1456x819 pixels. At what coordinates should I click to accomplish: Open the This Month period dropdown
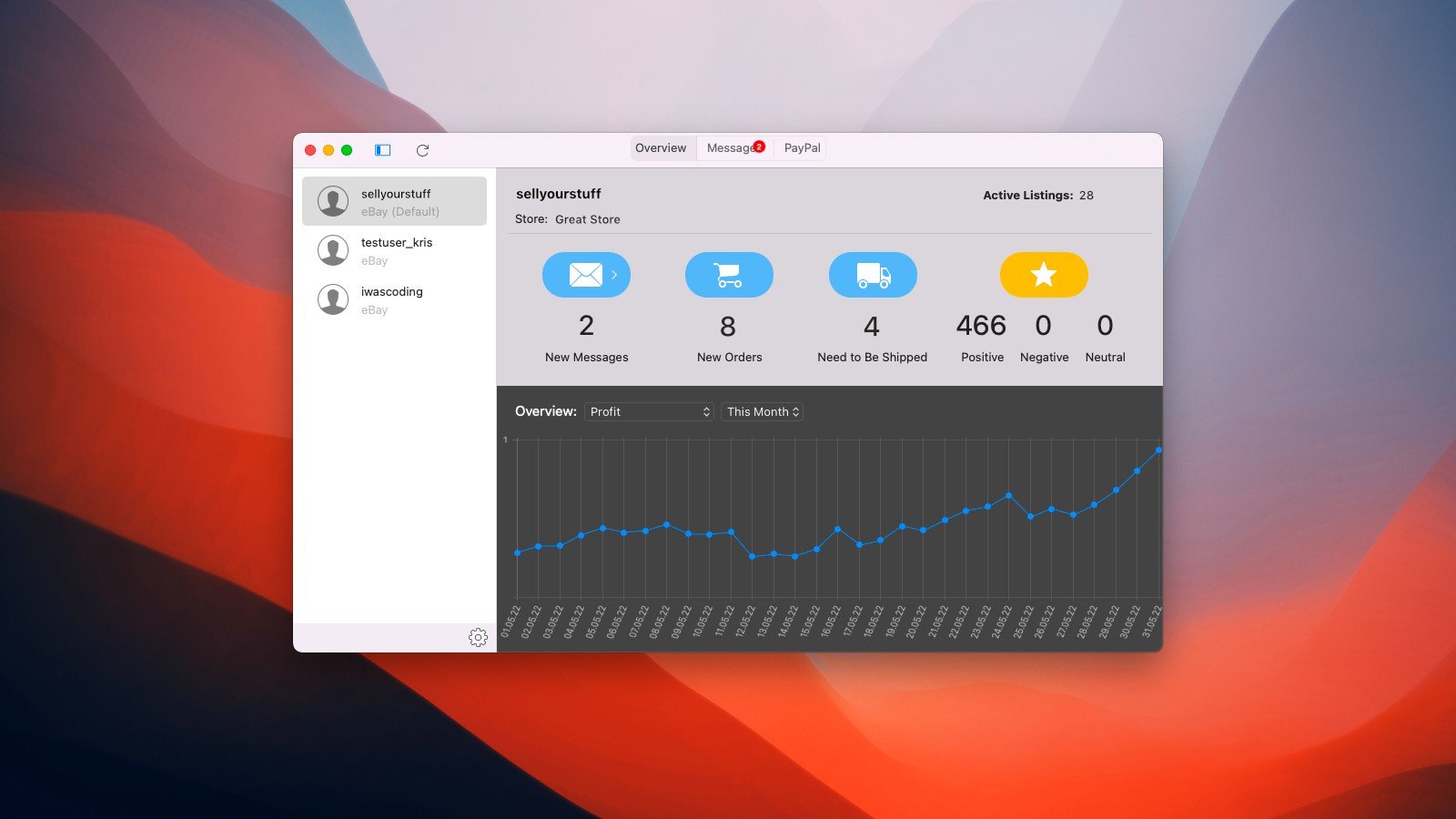[x=763, y=412]
